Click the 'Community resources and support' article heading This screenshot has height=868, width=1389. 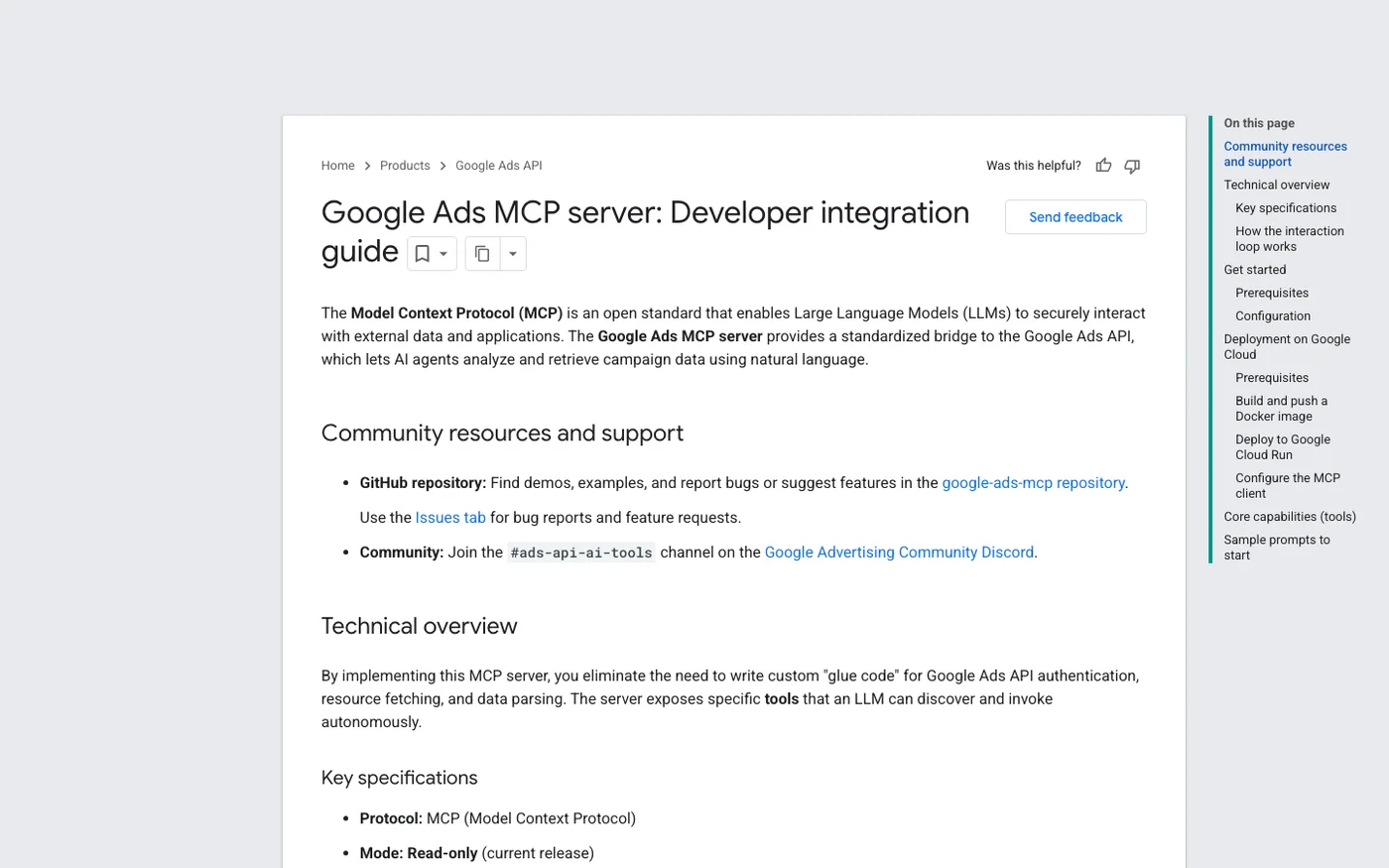point(502,434)
